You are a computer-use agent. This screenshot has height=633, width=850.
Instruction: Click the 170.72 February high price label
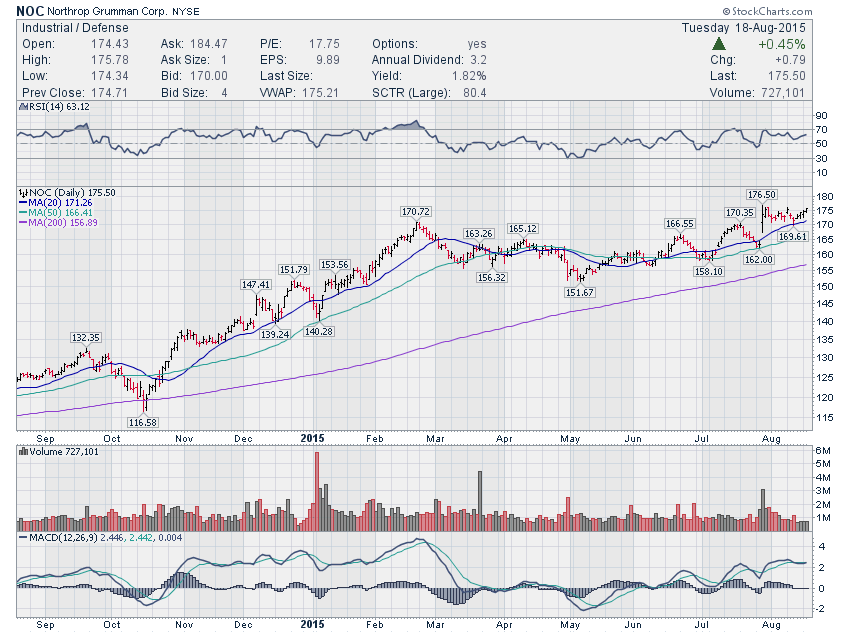[x=415, y=211]
